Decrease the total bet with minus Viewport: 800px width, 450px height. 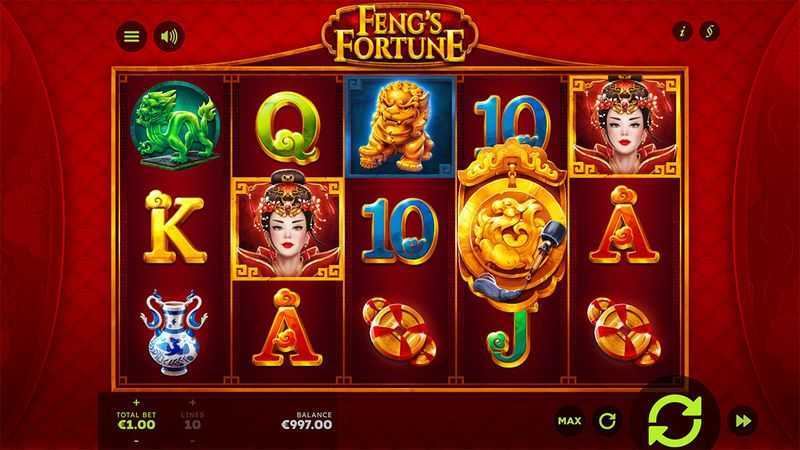[136, 441]
